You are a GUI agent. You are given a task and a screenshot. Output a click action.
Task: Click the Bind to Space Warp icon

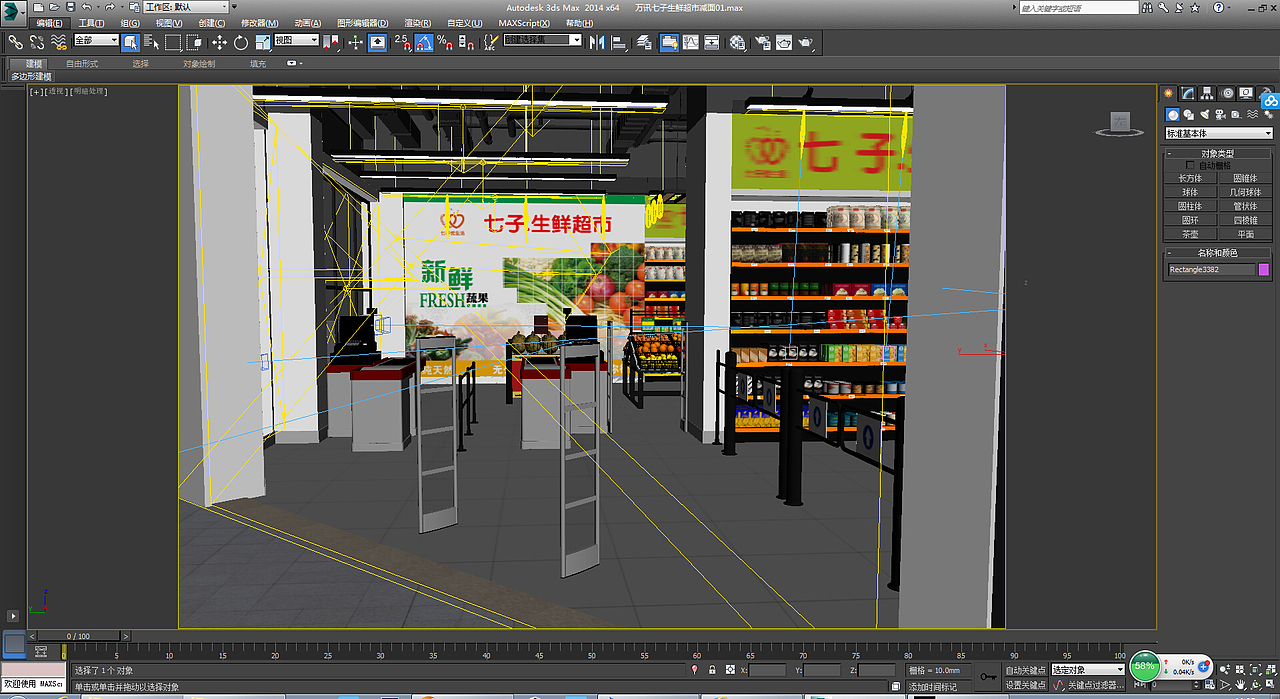(x=59, y=42)
